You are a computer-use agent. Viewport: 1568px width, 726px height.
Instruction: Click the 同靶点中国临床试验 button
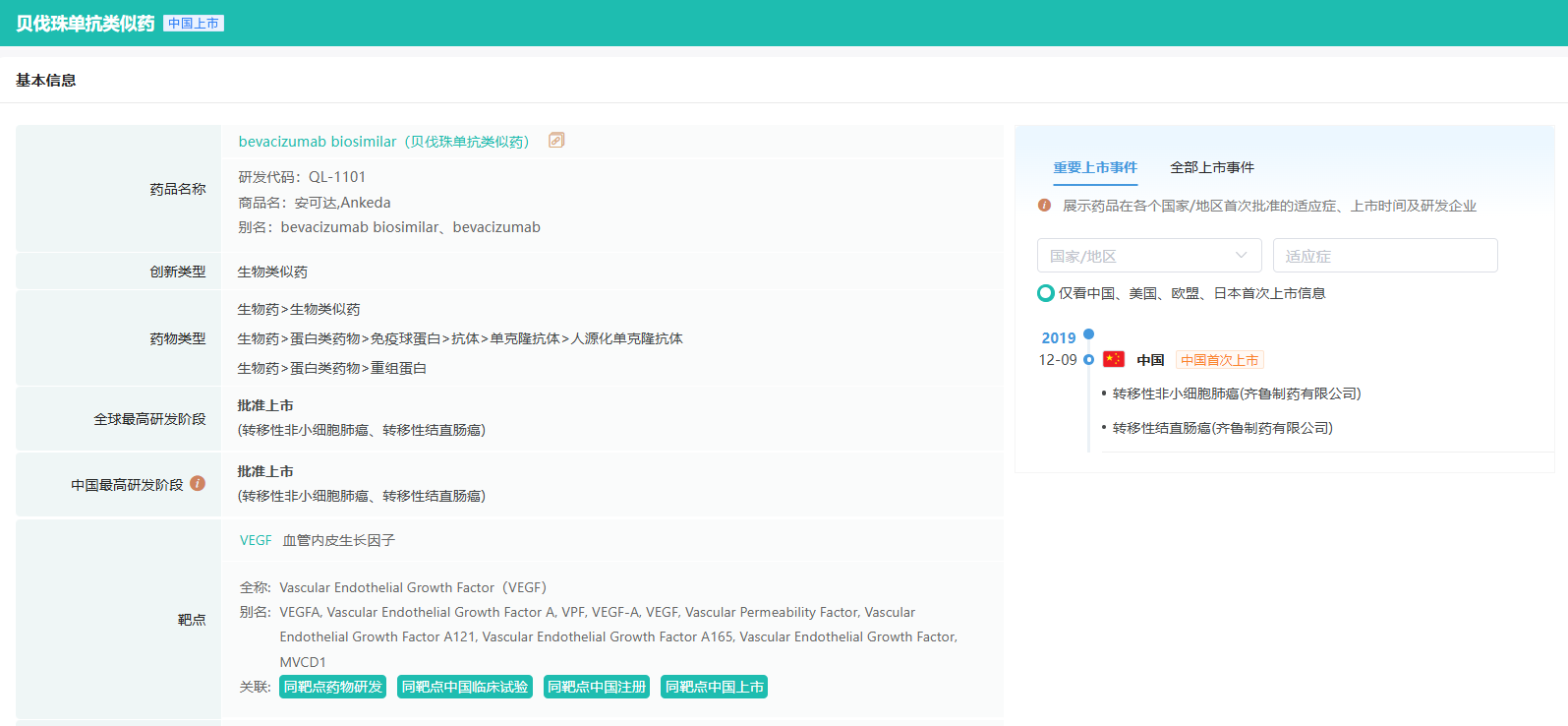(464, 687)
